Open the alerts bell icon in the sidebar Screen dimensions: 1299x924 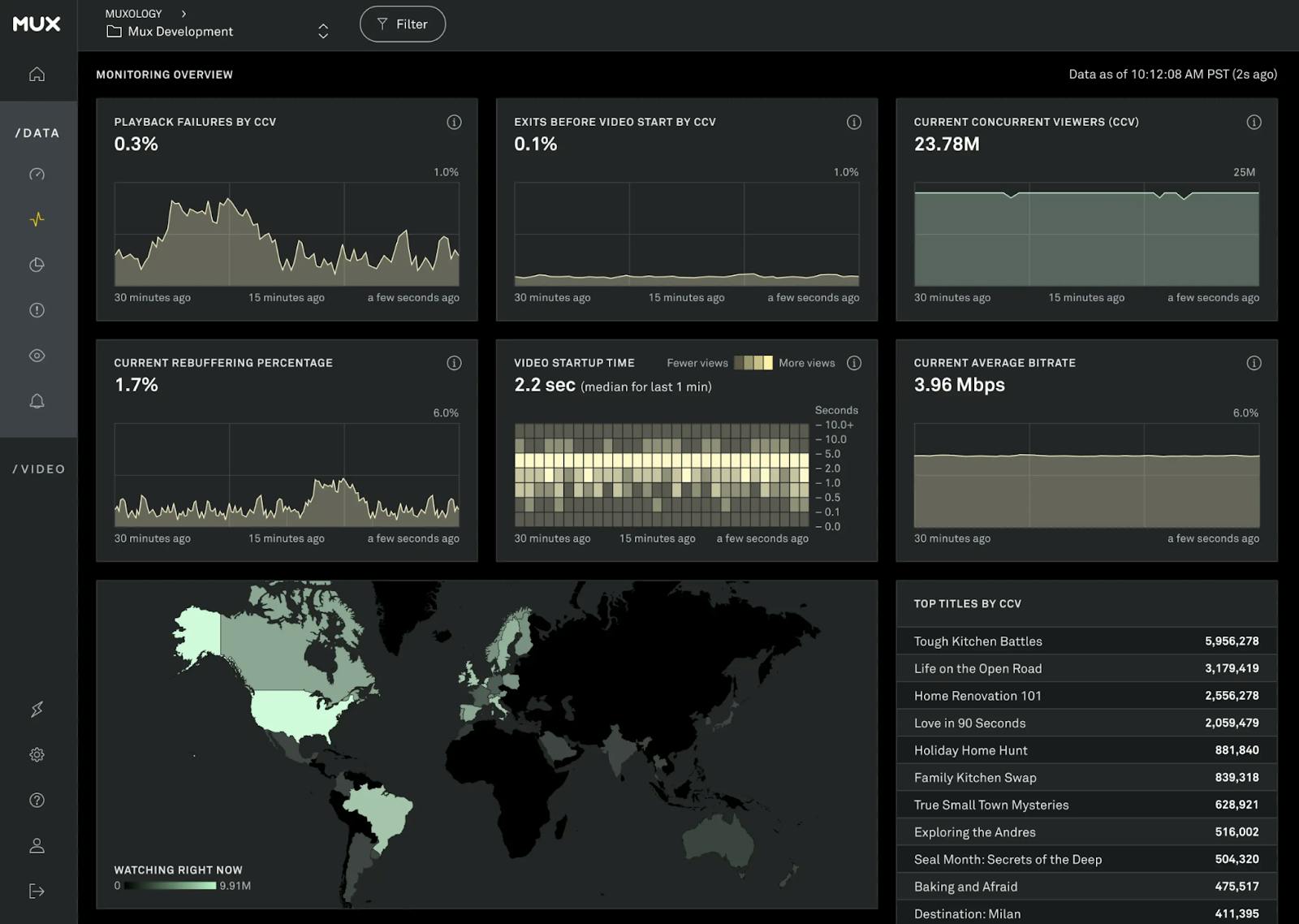37,401
